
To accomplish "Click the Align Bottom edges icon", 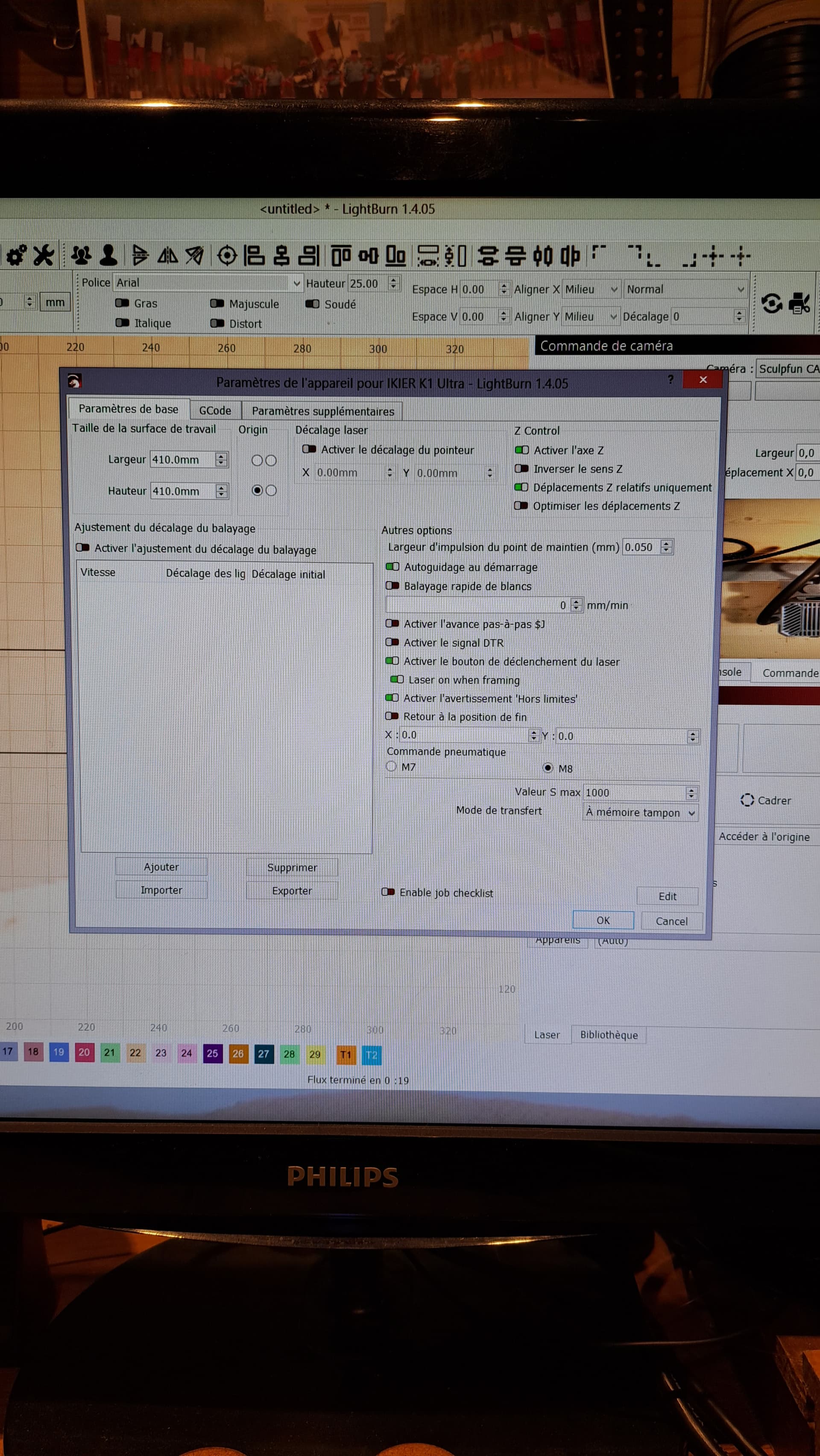I will tap(395, 255).
